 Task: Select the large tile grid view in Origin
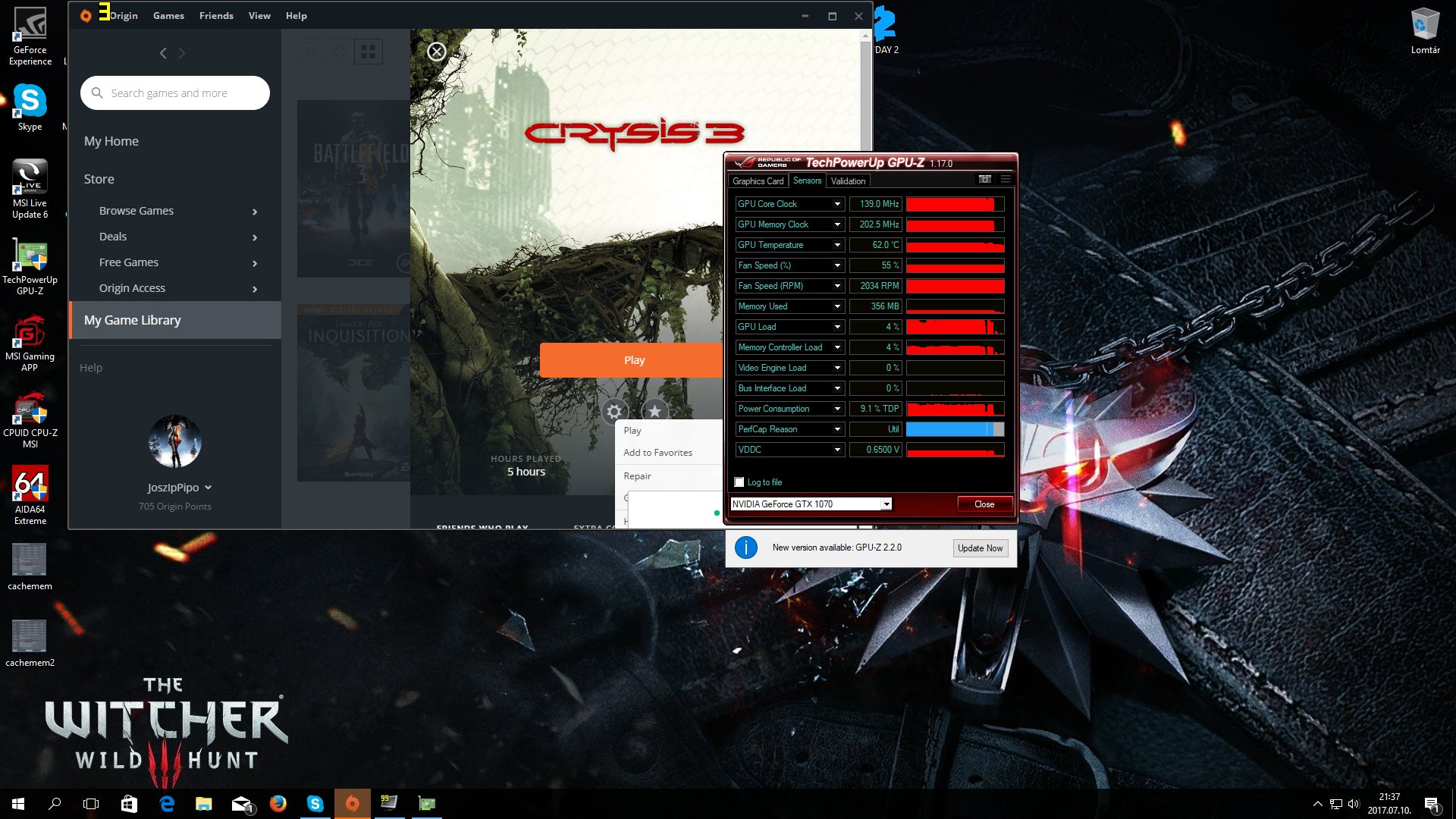tap(369, 52)
